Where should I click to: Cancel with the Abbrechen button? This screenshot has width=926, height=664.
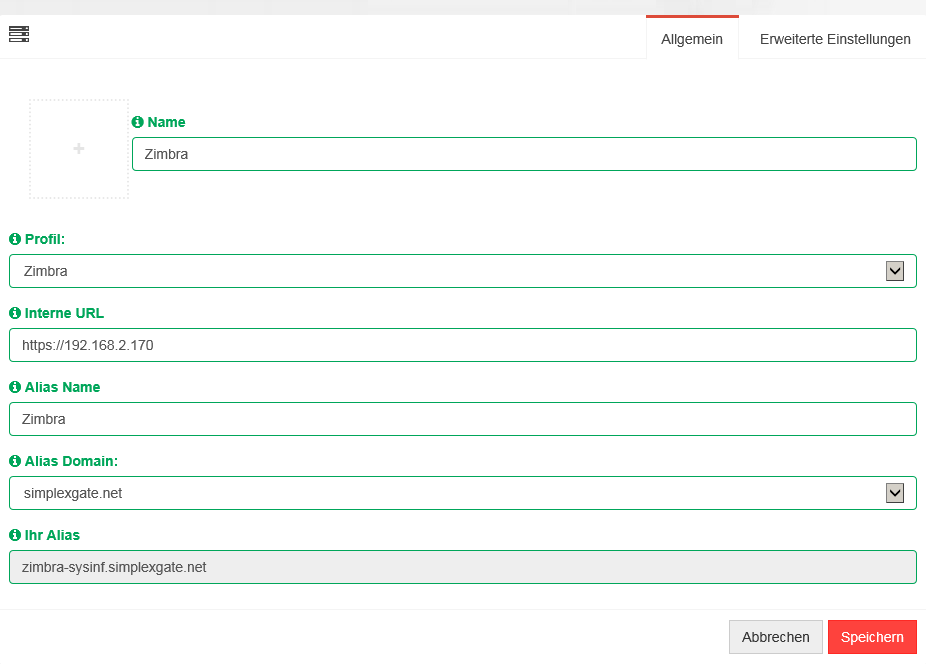point(775,637)
